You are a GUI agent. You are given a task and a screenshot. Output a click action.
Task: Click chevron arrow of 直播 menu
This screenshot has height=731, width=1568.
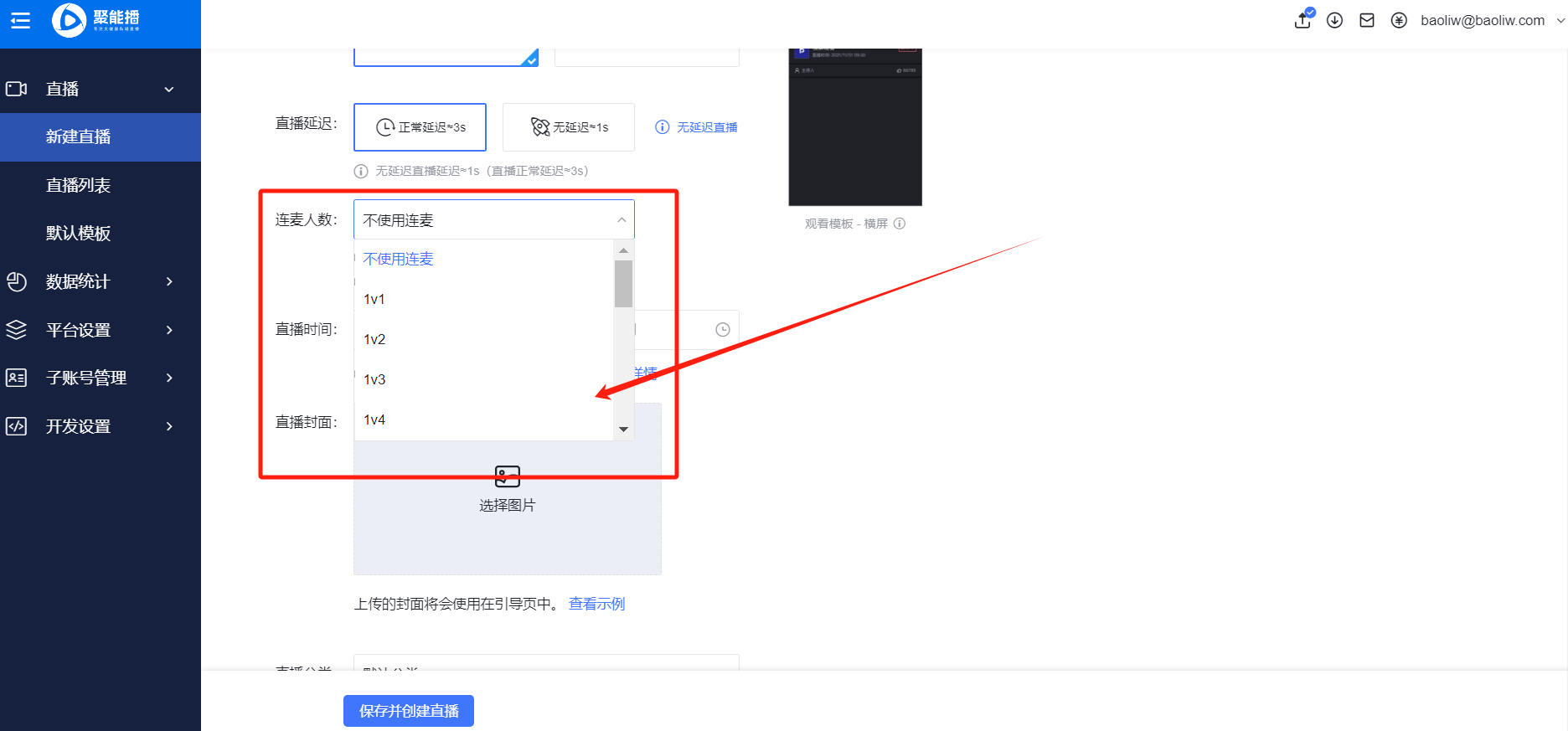point(169,90)
